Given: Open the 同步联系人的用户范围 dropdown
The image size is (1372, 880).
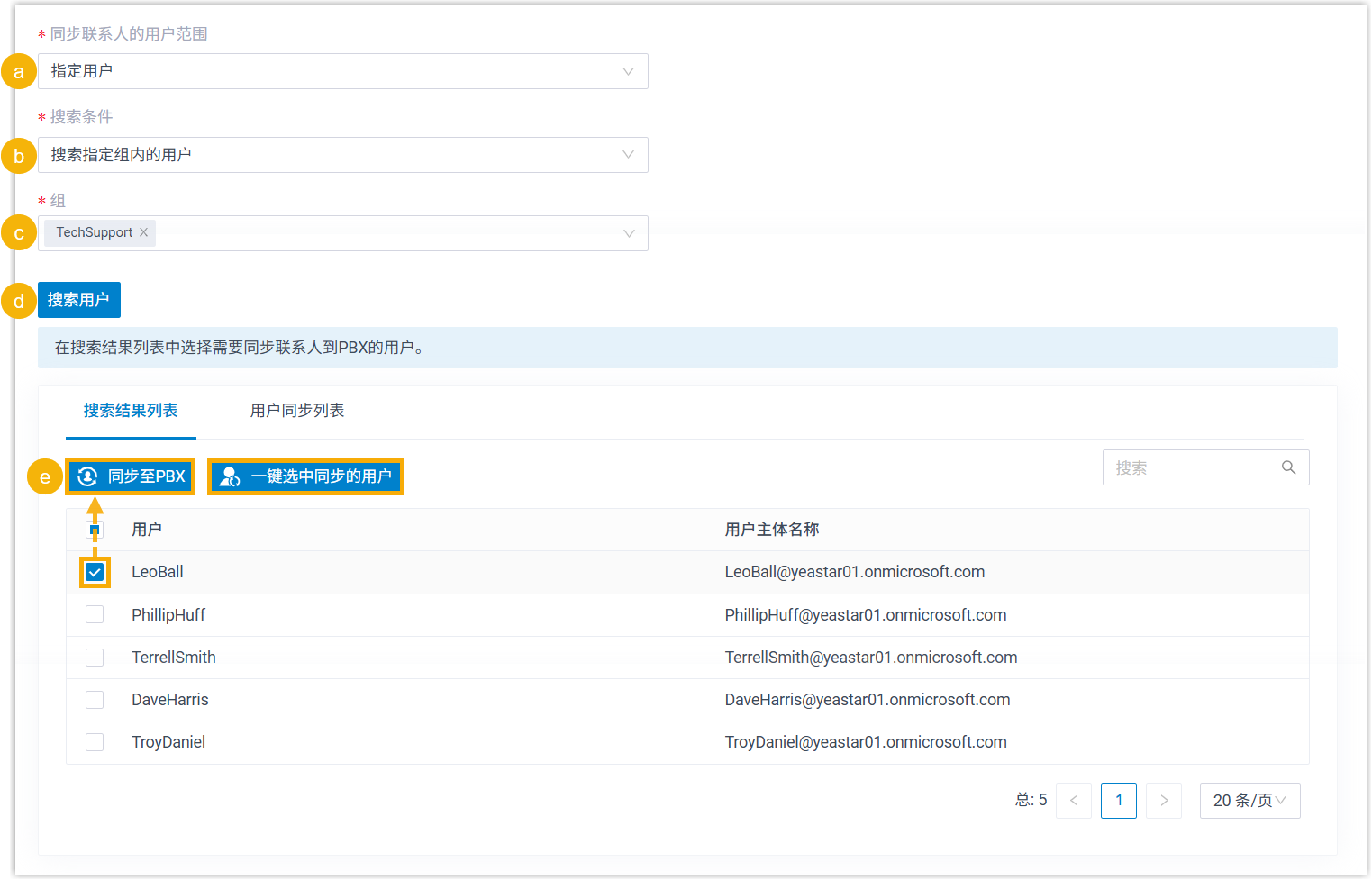Looking at the screenshot, I should 342,71.
